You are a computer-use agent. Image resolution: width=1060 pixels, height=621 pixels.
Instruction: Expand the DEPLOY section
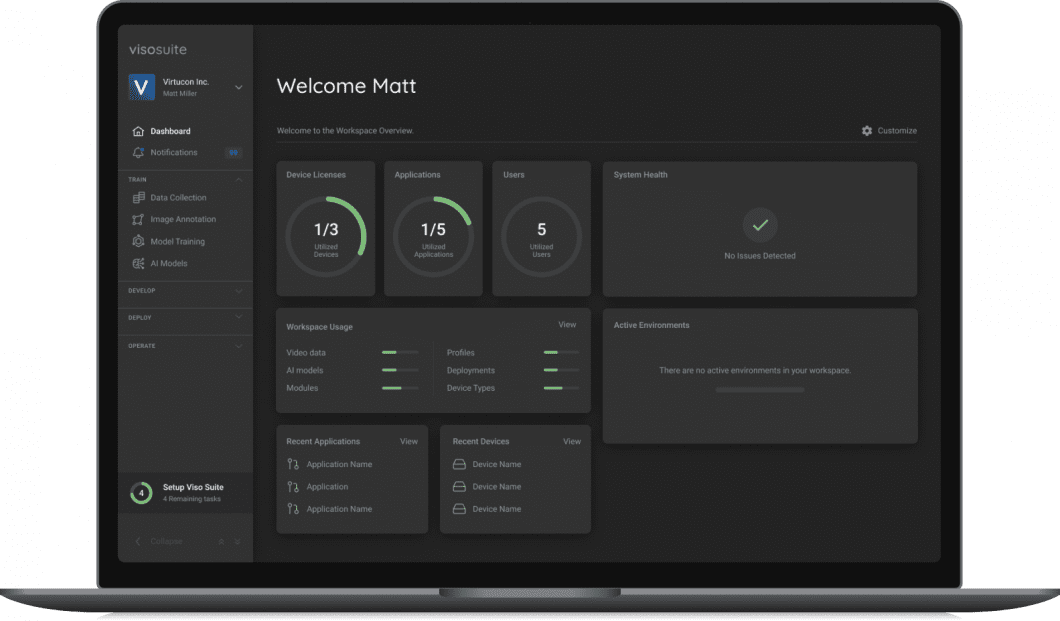point(239,317)
